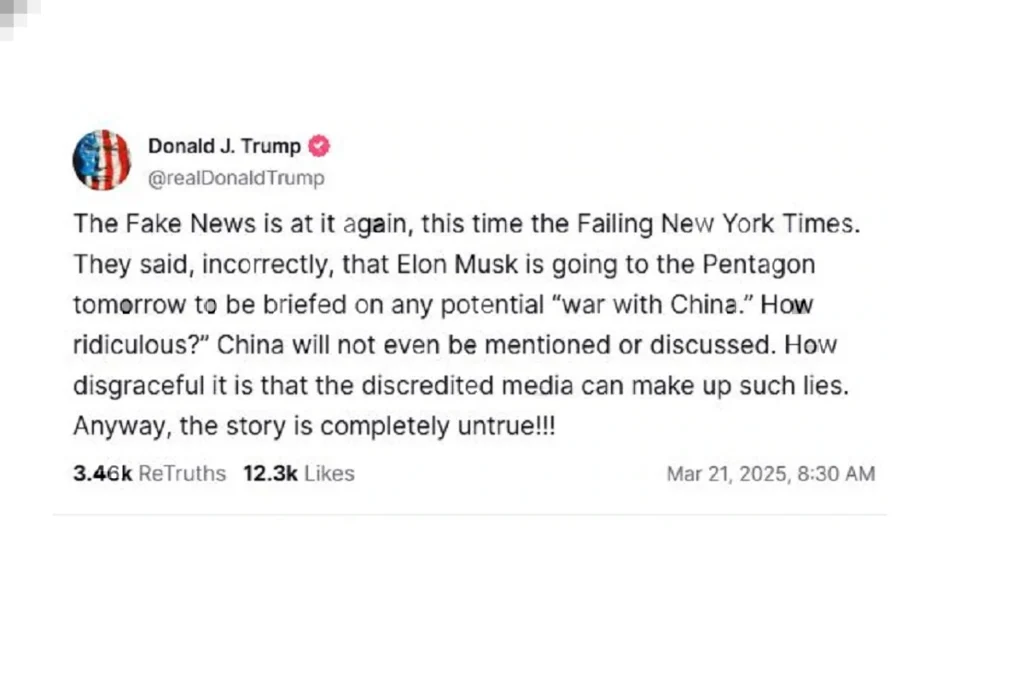Click the word "Pentagon" in the post

click(x=759, y=264)
